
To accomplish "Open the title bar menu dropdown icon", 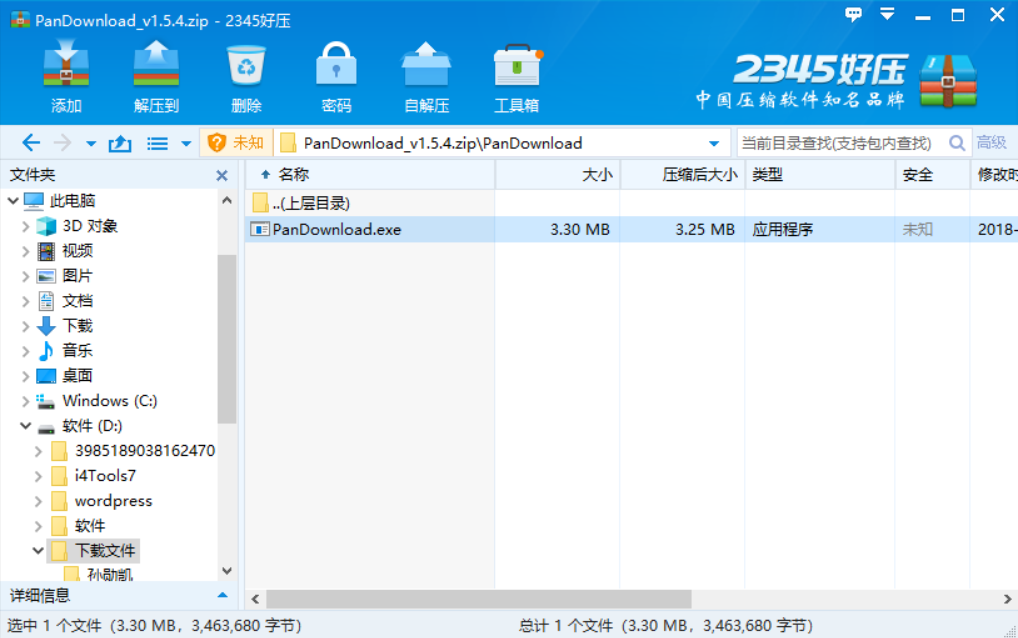I will tap(887, 14).
